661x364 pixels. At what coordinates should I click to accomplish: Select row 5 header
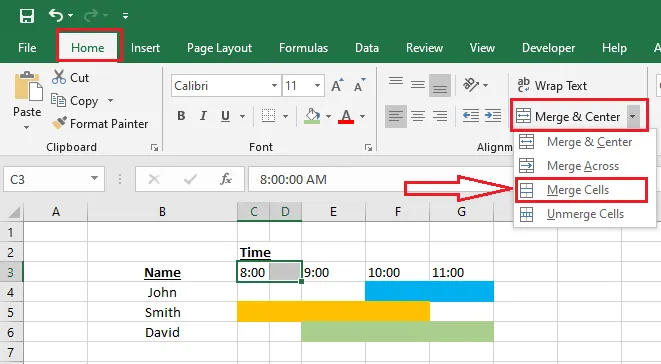click(x=11, y=312)
